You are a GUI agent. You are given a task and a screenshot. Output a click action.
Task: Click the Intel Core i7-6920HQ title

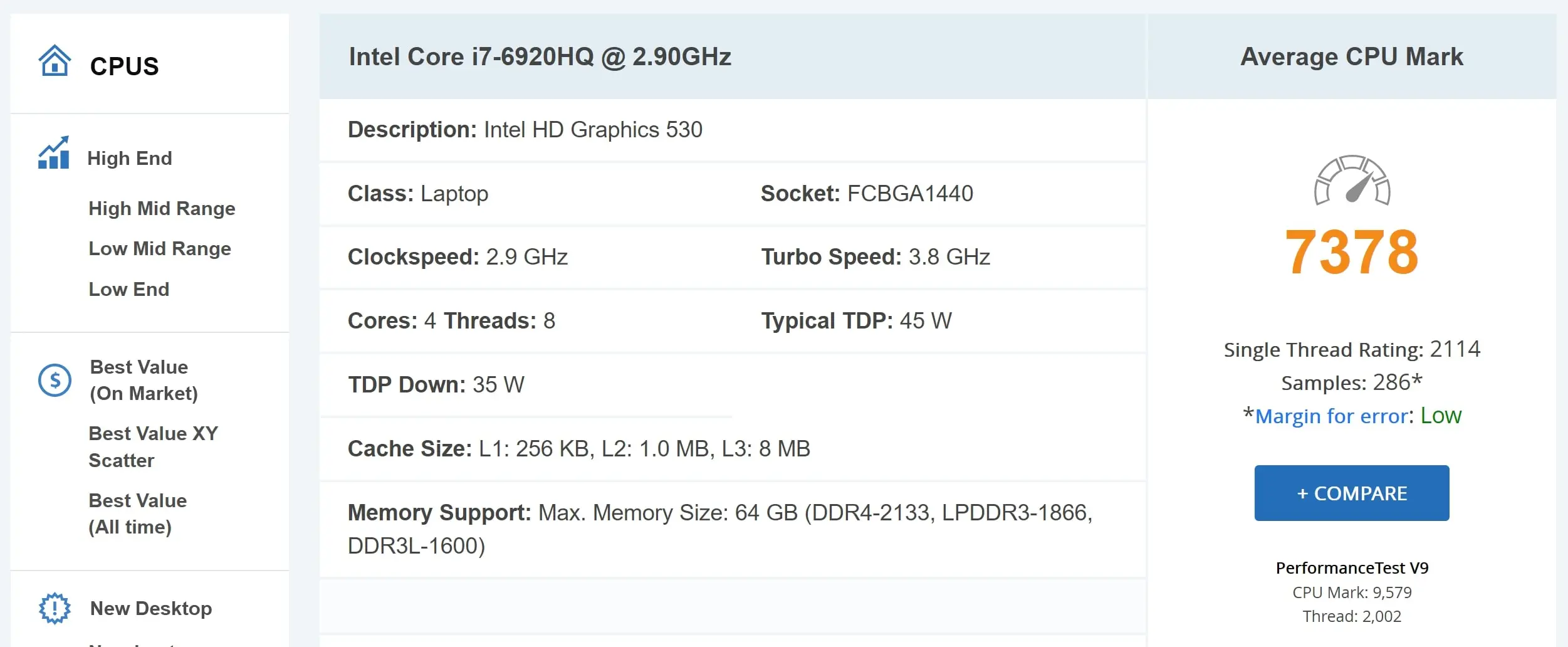click(x=540, y=56)
